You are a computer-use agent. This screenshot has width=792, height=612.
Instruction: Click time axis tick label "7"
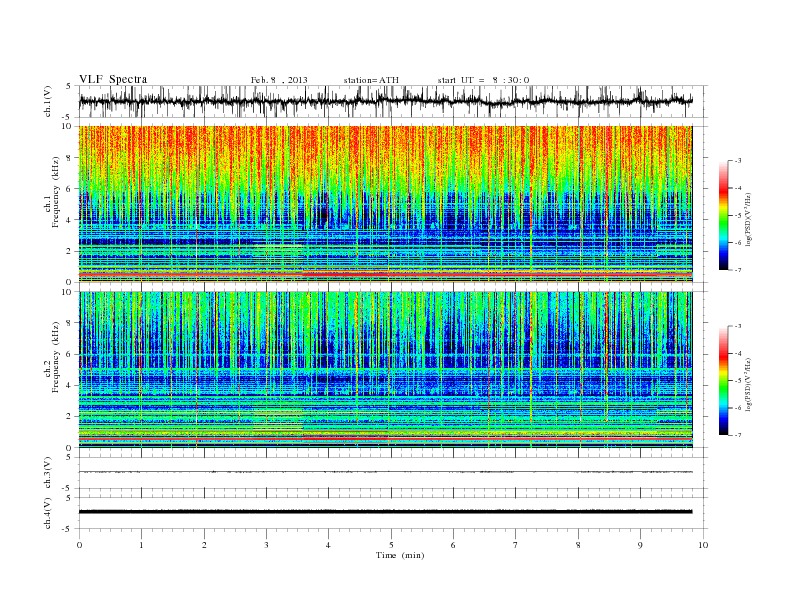[x=516, y=545]
